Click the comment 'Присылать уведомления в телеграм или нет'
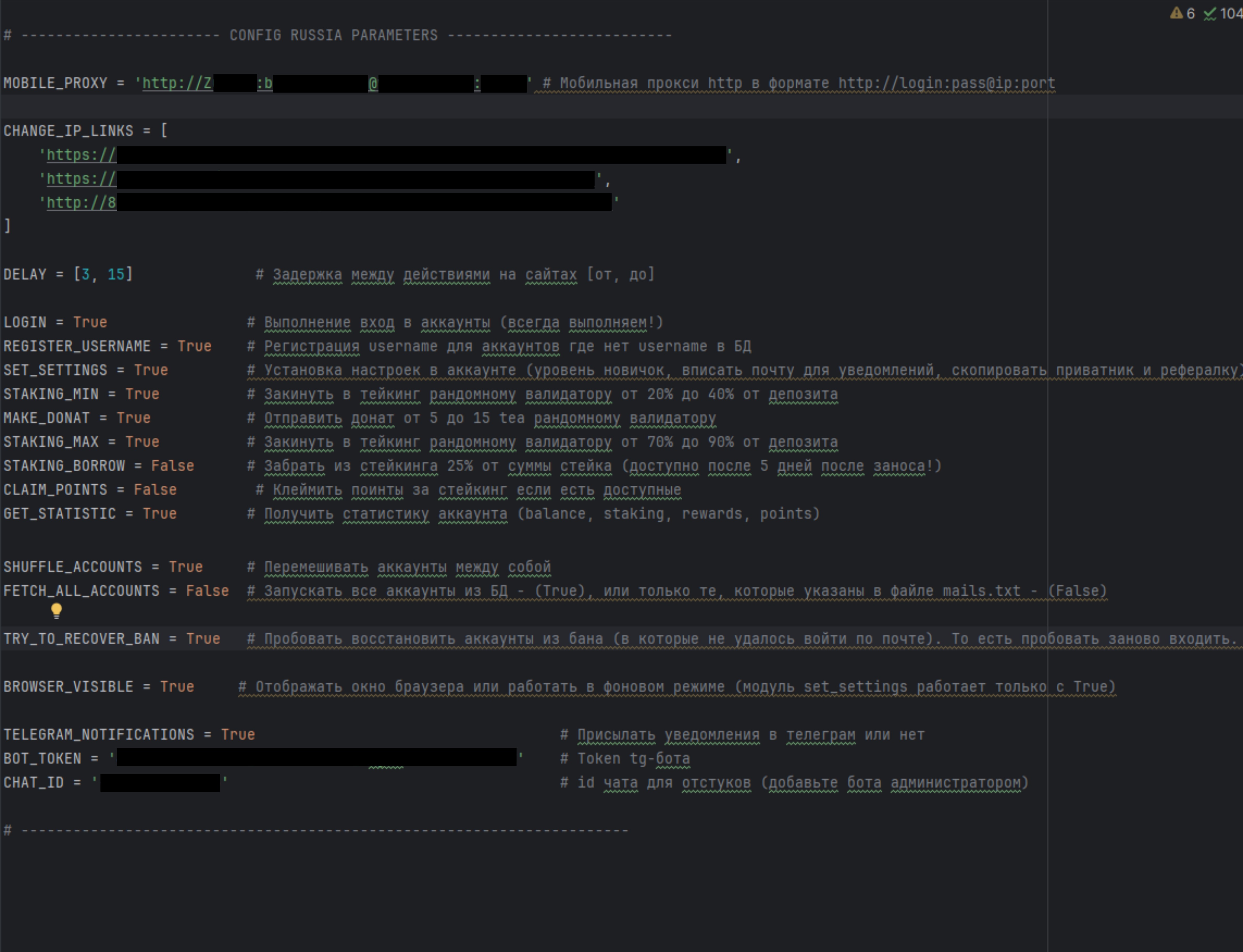The height and width of the screenshot is (952, 1243). pyautogui.click(x=743, y=734)
